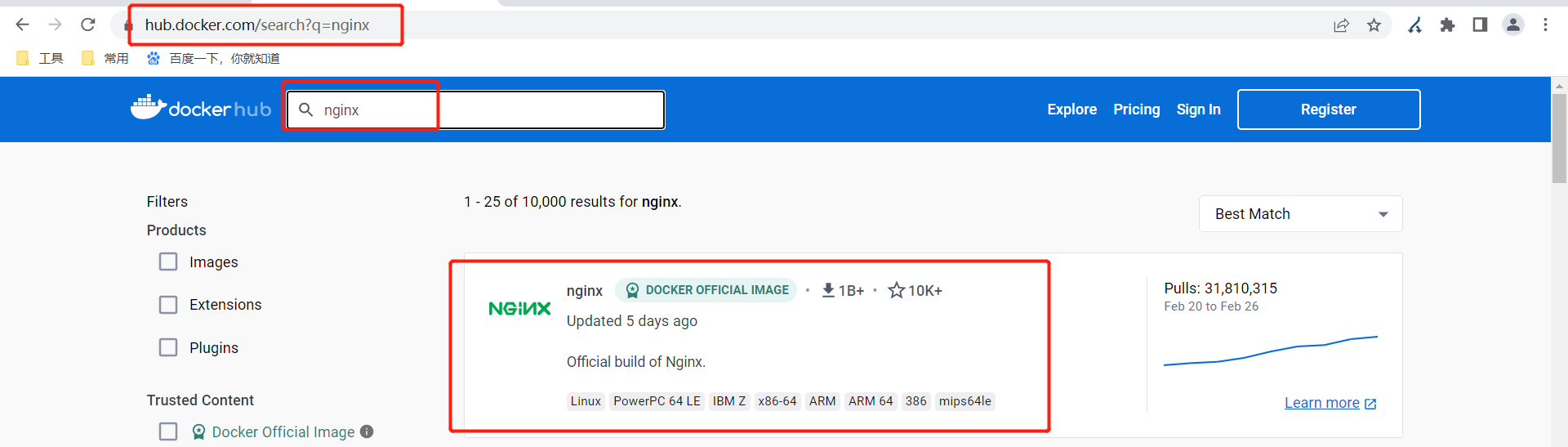Click the info icon next to Docker Official Image filter
1568x447 pixels.
point(367,431)
